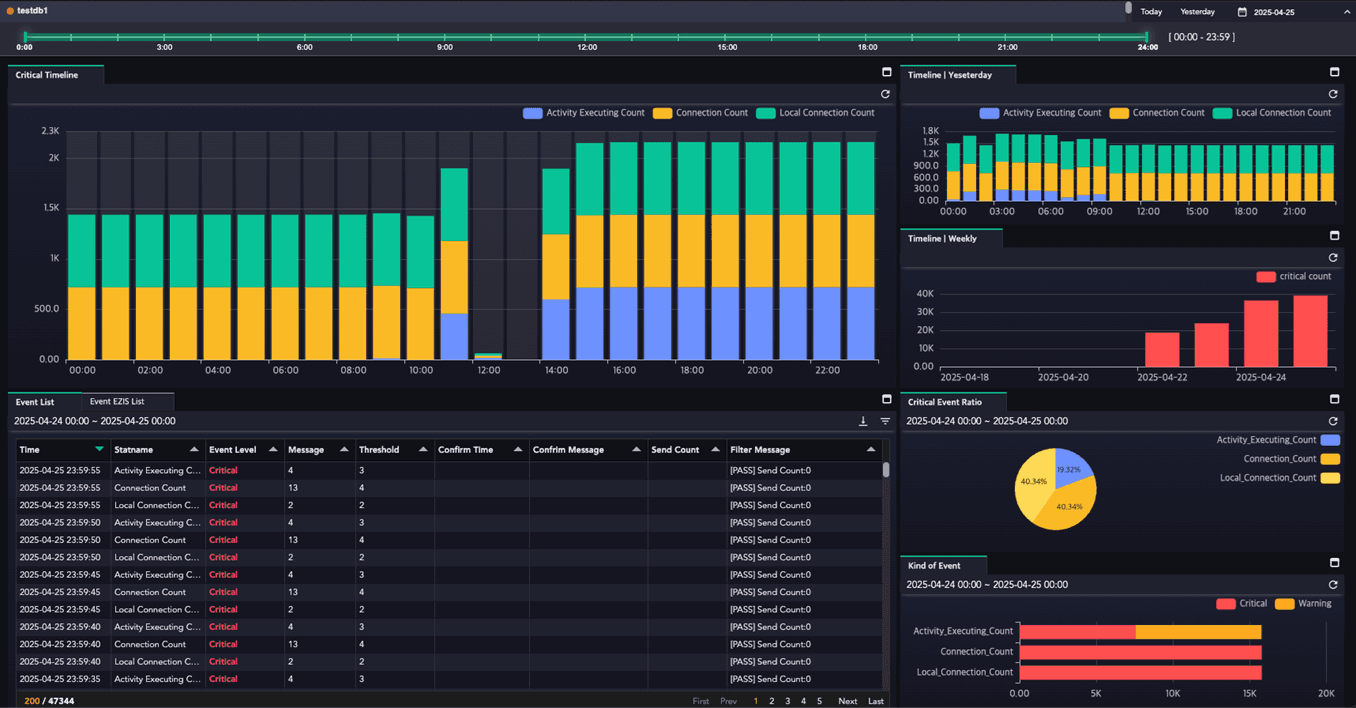Toggle Activity Executing Count legend in Critical Timeline
Screen dimensions: 1356x708
pyautogui.click(x=584, y=113)
